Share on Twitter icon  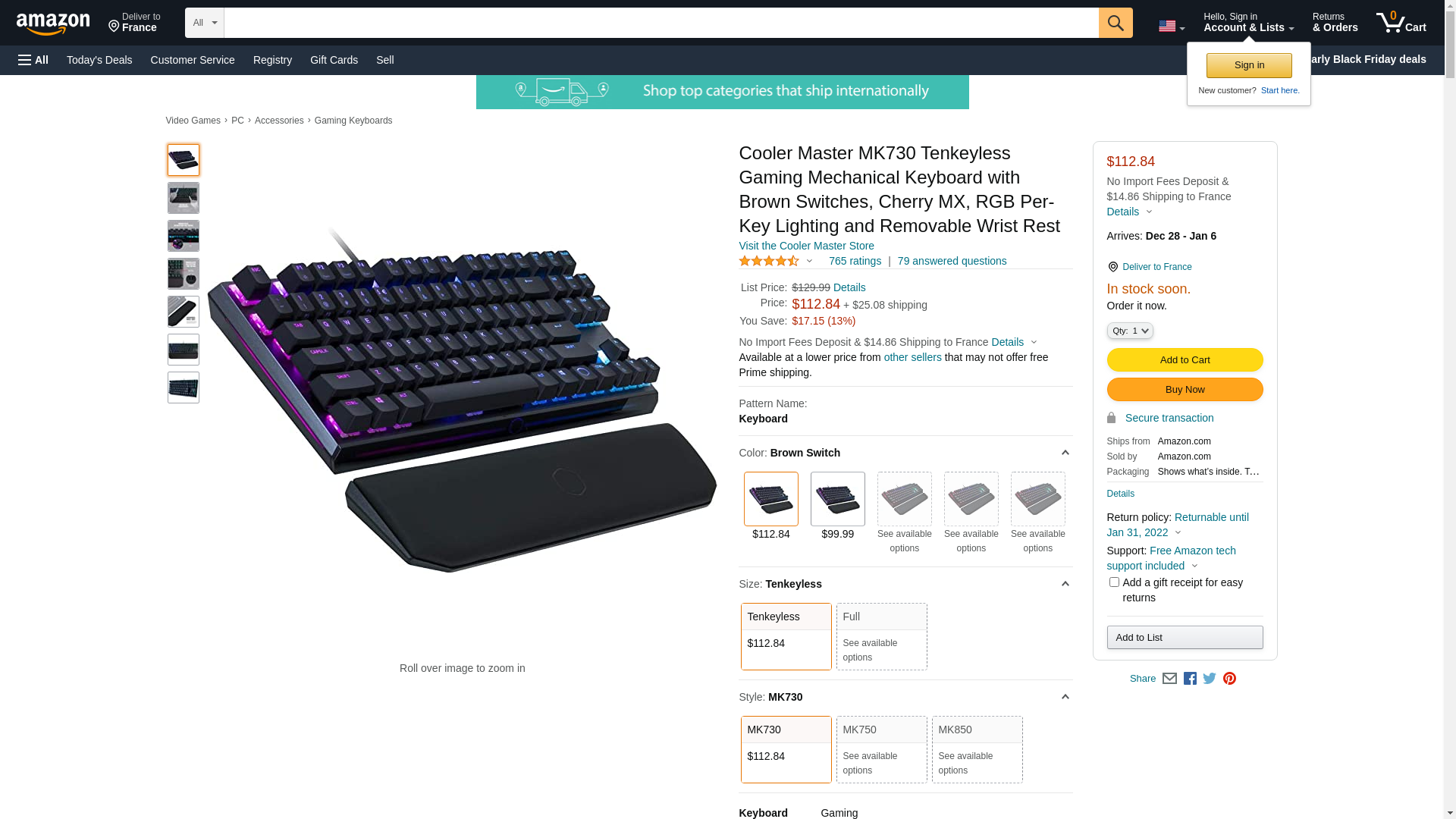point(1210,679)
